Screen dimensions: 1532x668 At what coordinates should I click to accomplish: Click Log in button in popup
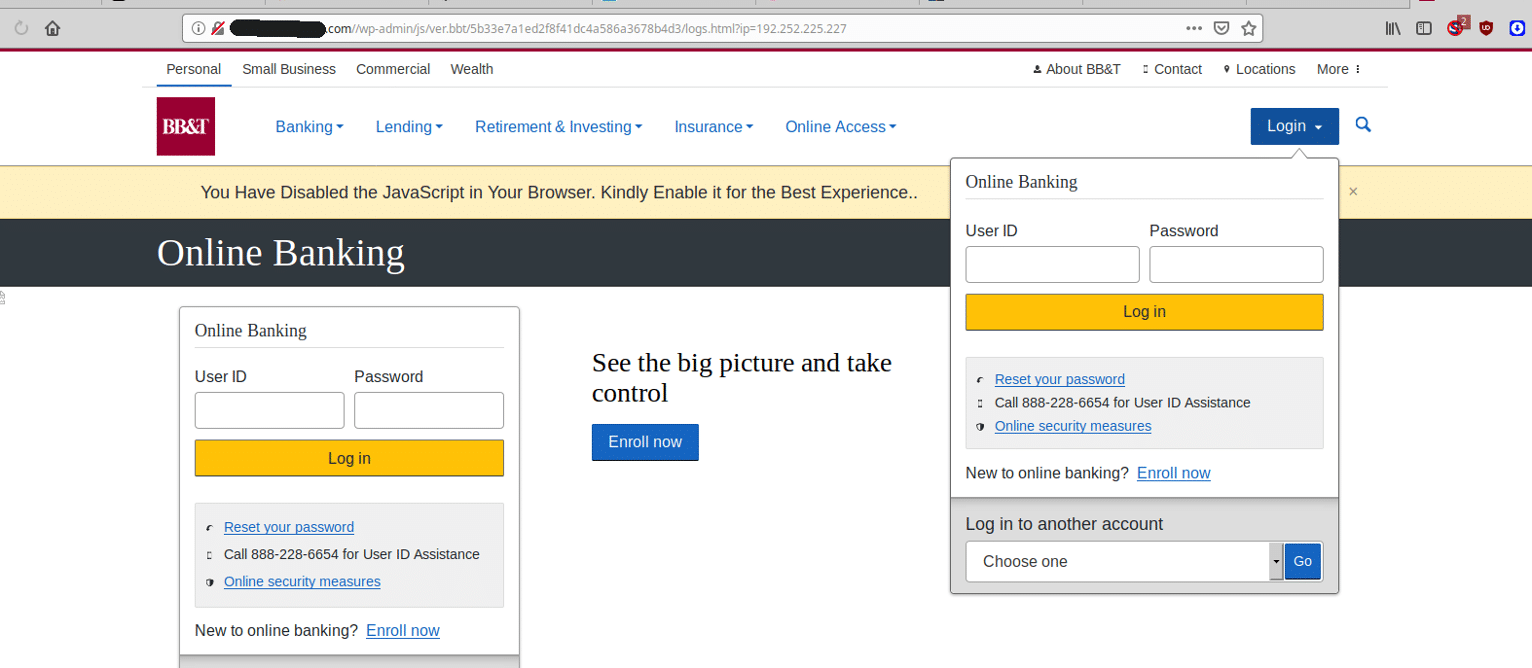1144,312
